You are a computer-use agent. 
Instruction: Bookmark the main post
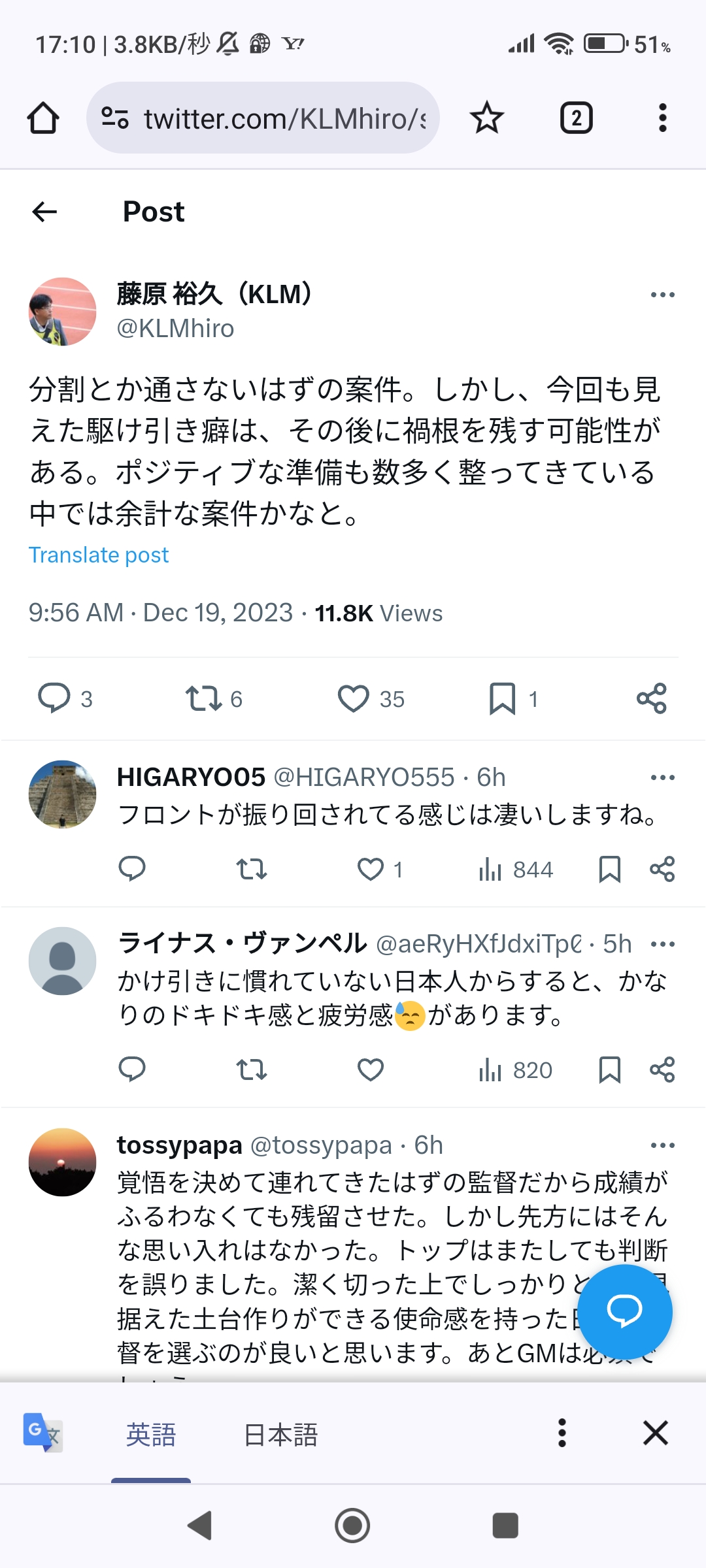(502, 698)
